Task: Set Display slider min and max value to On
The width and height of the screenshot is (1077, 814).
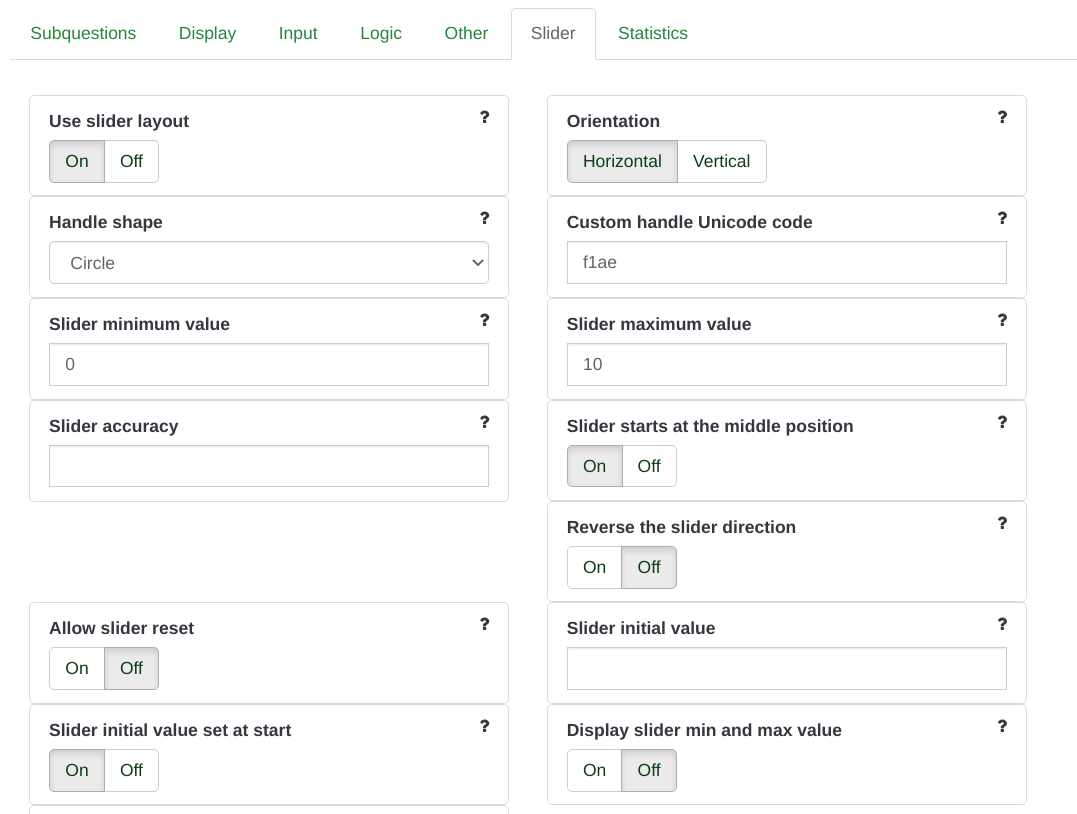Action: click(x=595, y=770)
